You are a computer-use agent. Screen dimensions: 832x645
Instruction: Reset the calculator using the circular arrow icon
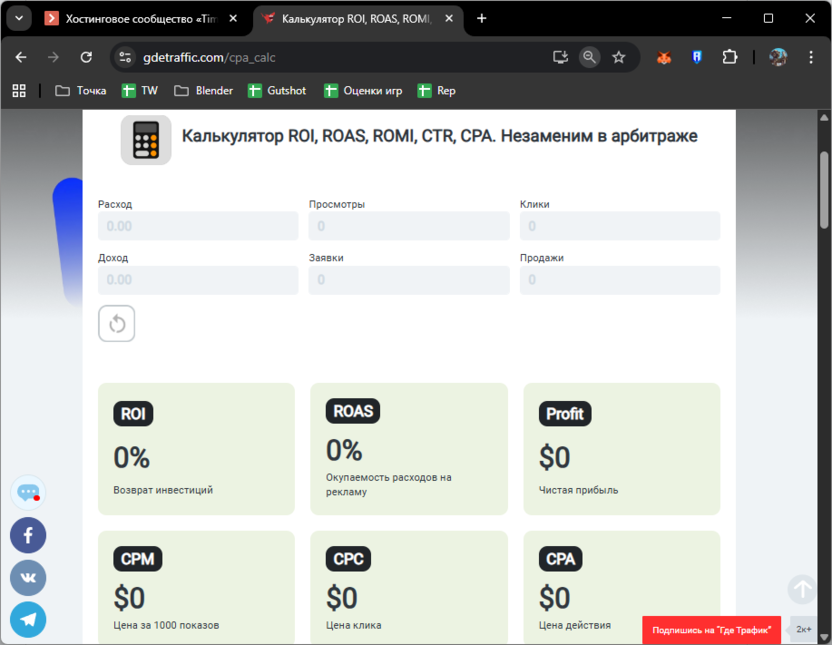click(x=116, y=323)
